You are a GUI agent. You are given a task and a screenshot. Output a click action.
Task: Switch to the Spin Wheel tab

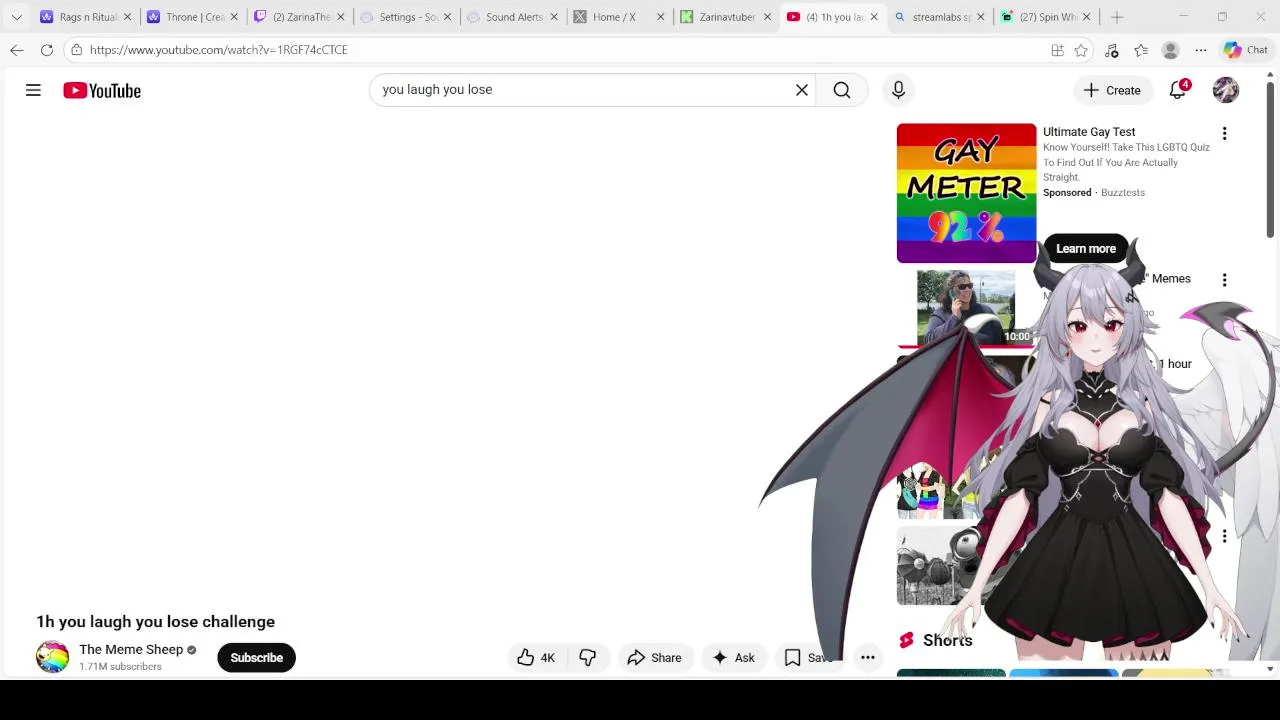[1046, 17]
